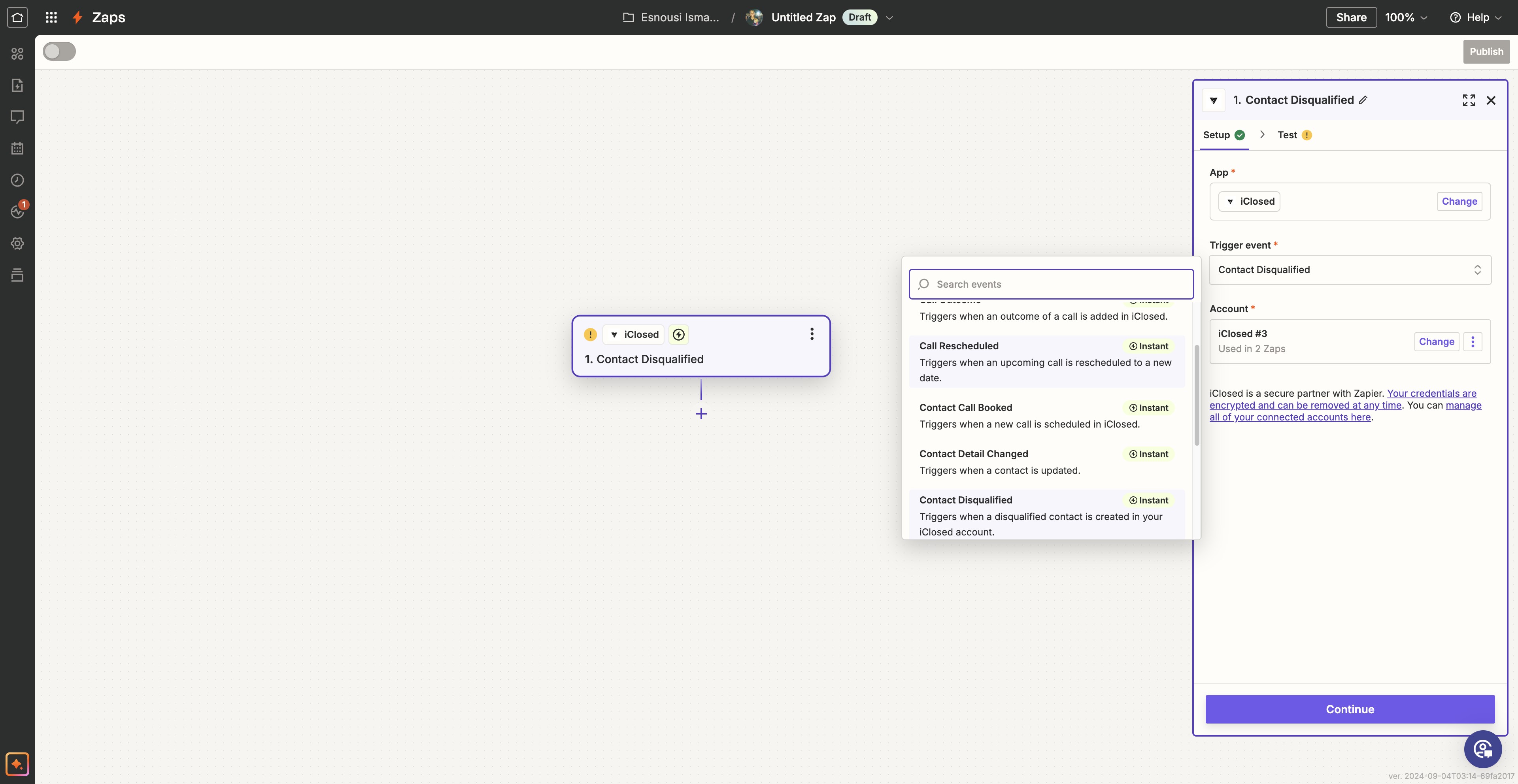Click Change button for the iClosed app

coord(1459,202)
